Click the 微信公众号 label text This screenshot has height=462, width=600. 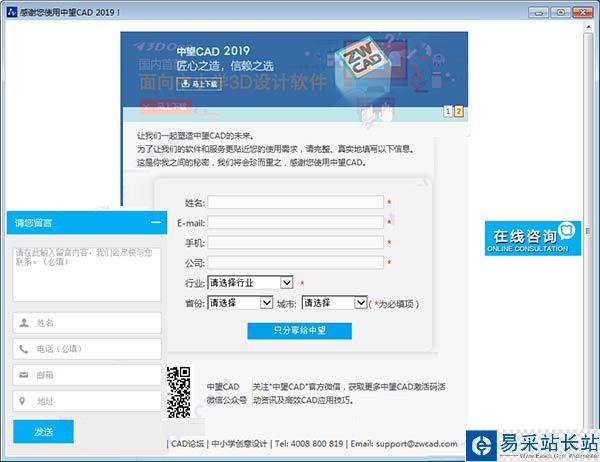coord(227,400)
